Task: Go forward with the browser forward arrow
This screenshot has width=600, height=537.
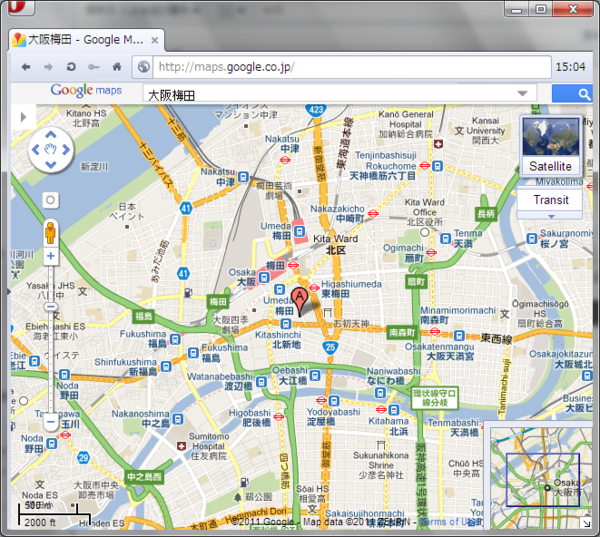Action: 48,67
